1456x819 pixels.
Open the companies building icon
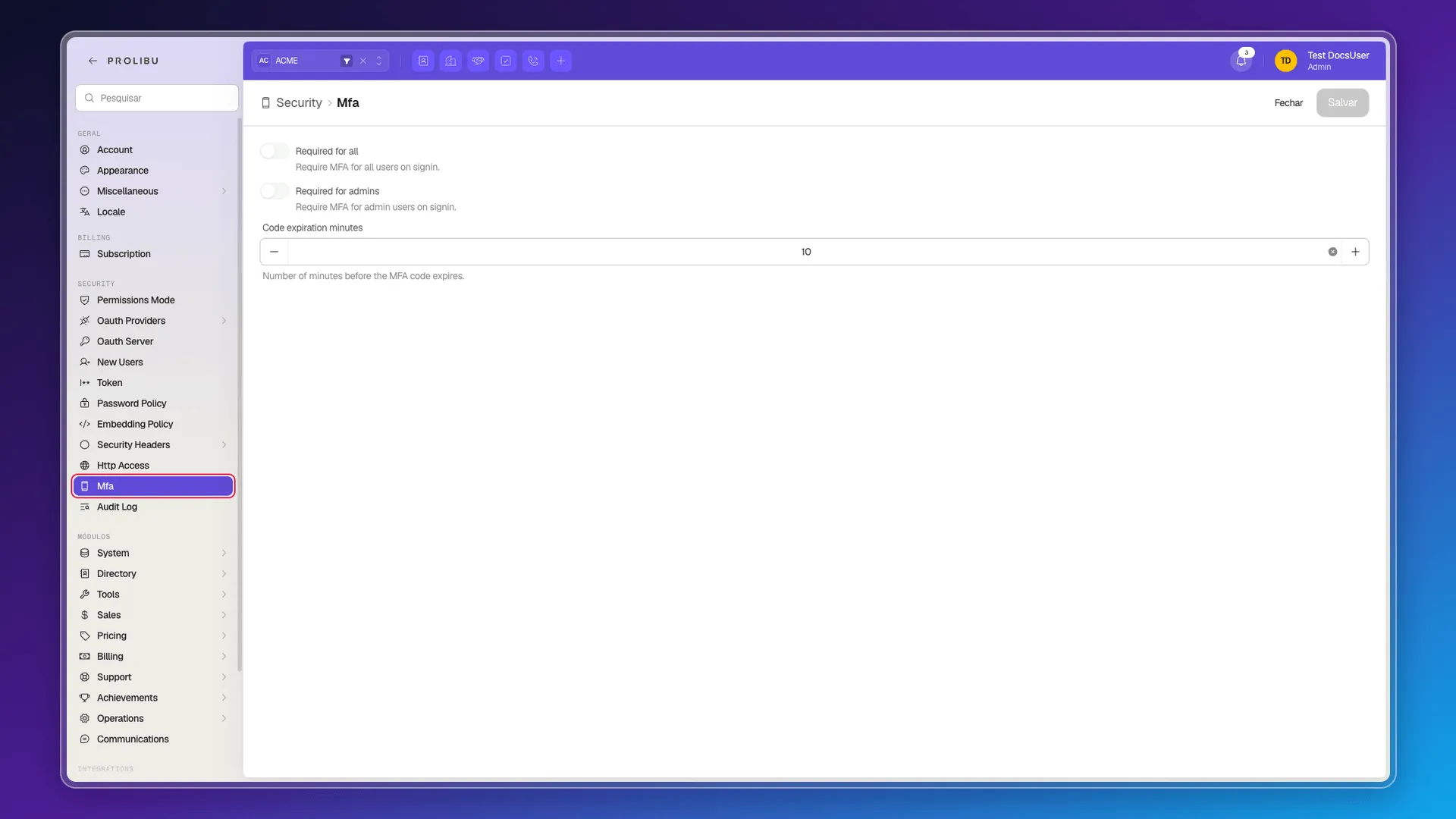click(450, 61)
